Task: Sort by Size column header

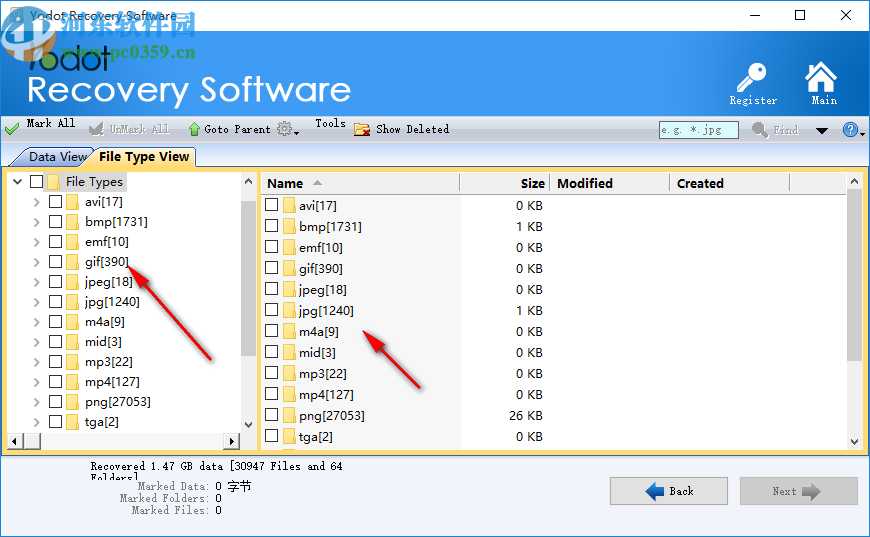Action: click(504, 183)
